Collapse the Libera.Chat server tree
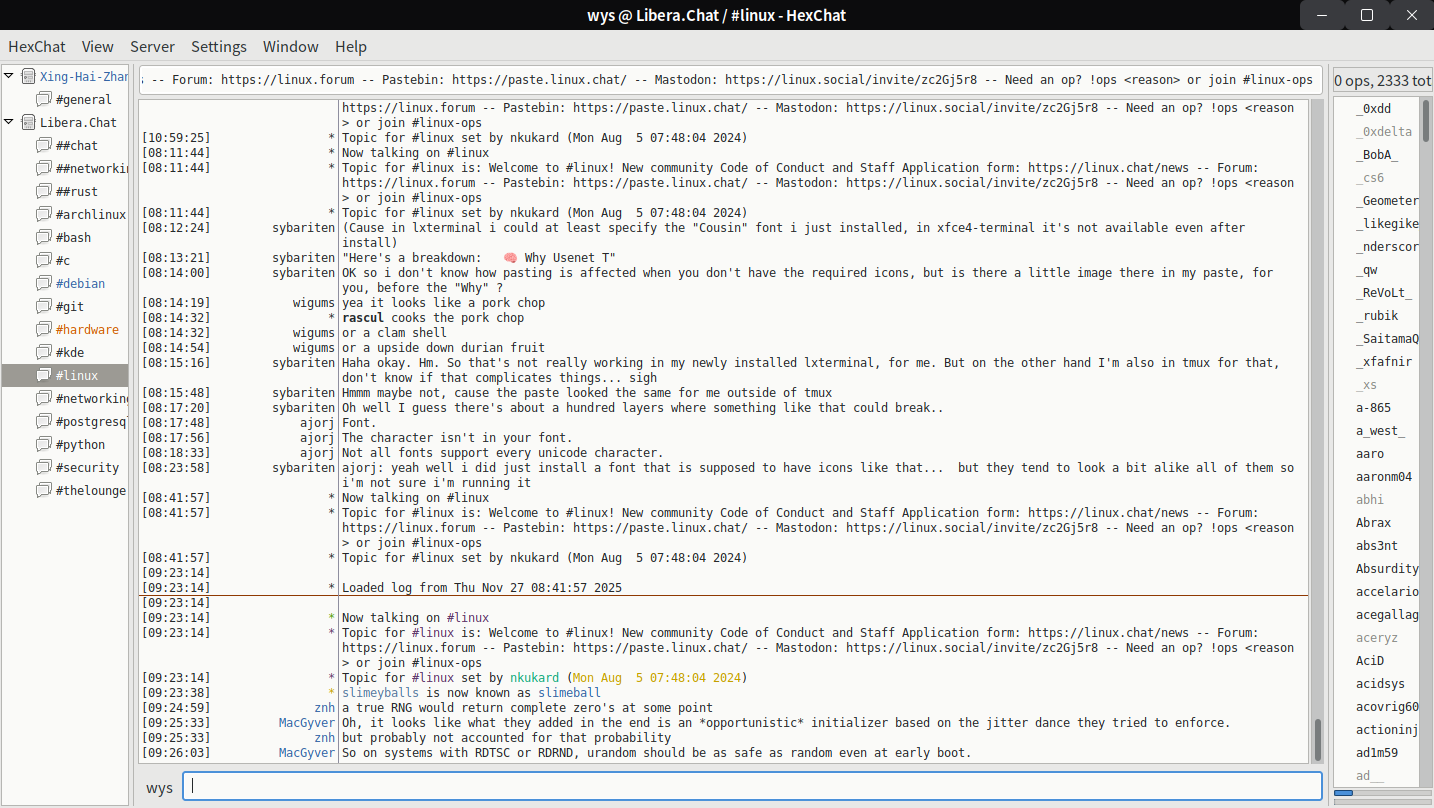 tap(10, 122)
